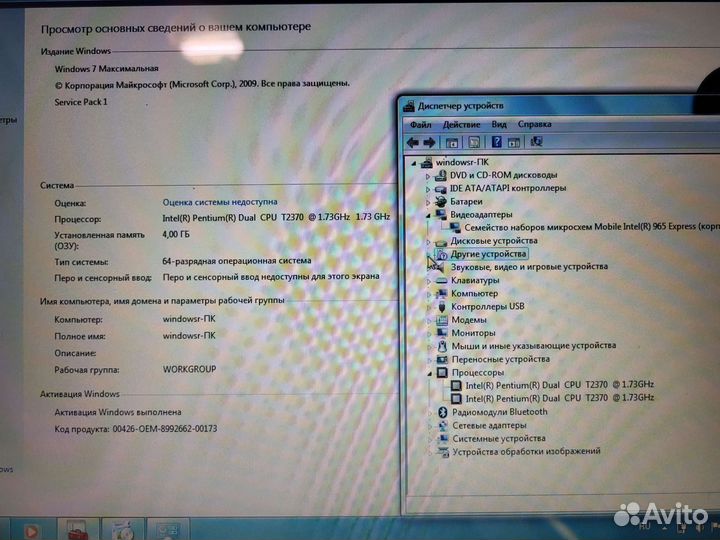Click the processor value in the System section
Image resolution: width=720 pixels, height=540 pixels.
[x=276, y=217]
